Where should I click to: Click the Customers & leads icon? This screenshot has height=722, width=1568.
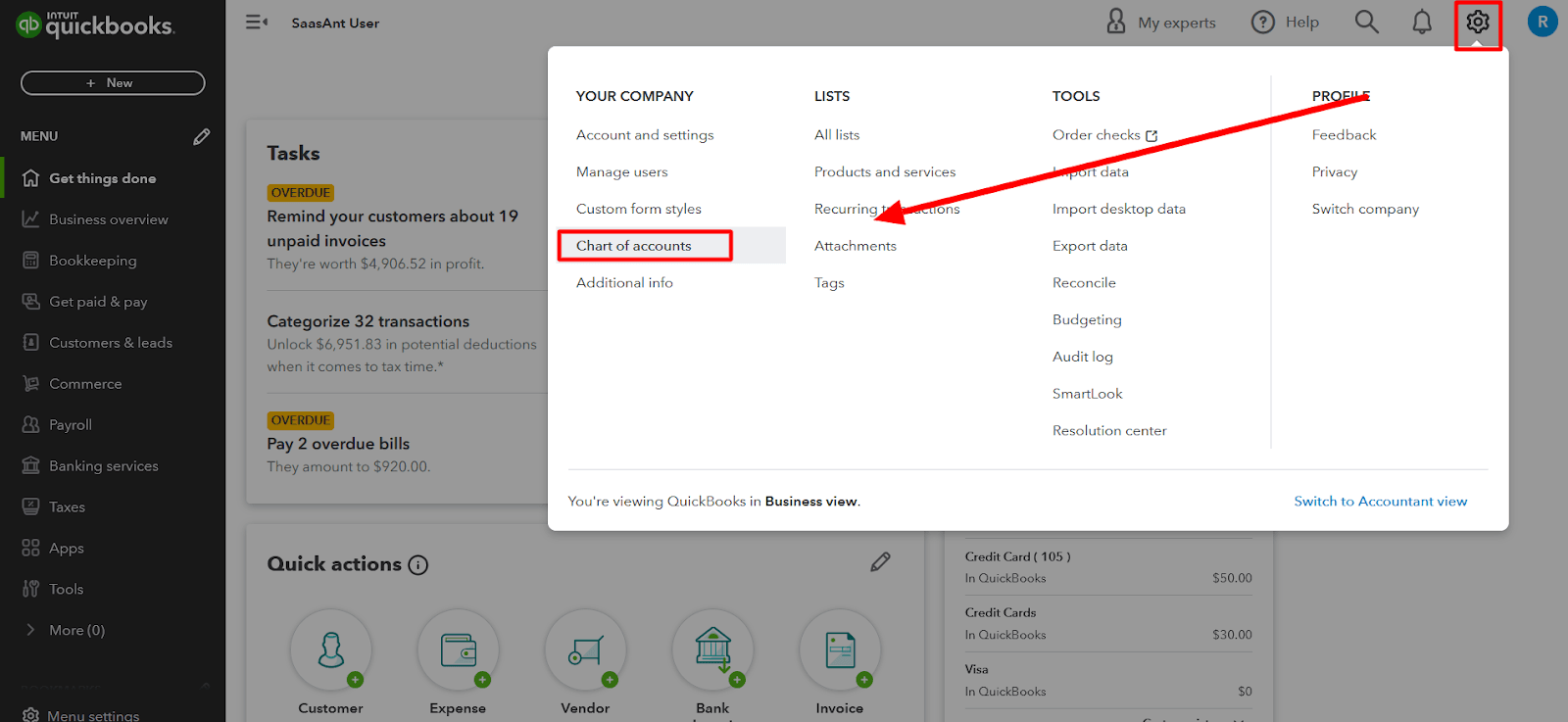pyautogui.click(x=31, y=343)
